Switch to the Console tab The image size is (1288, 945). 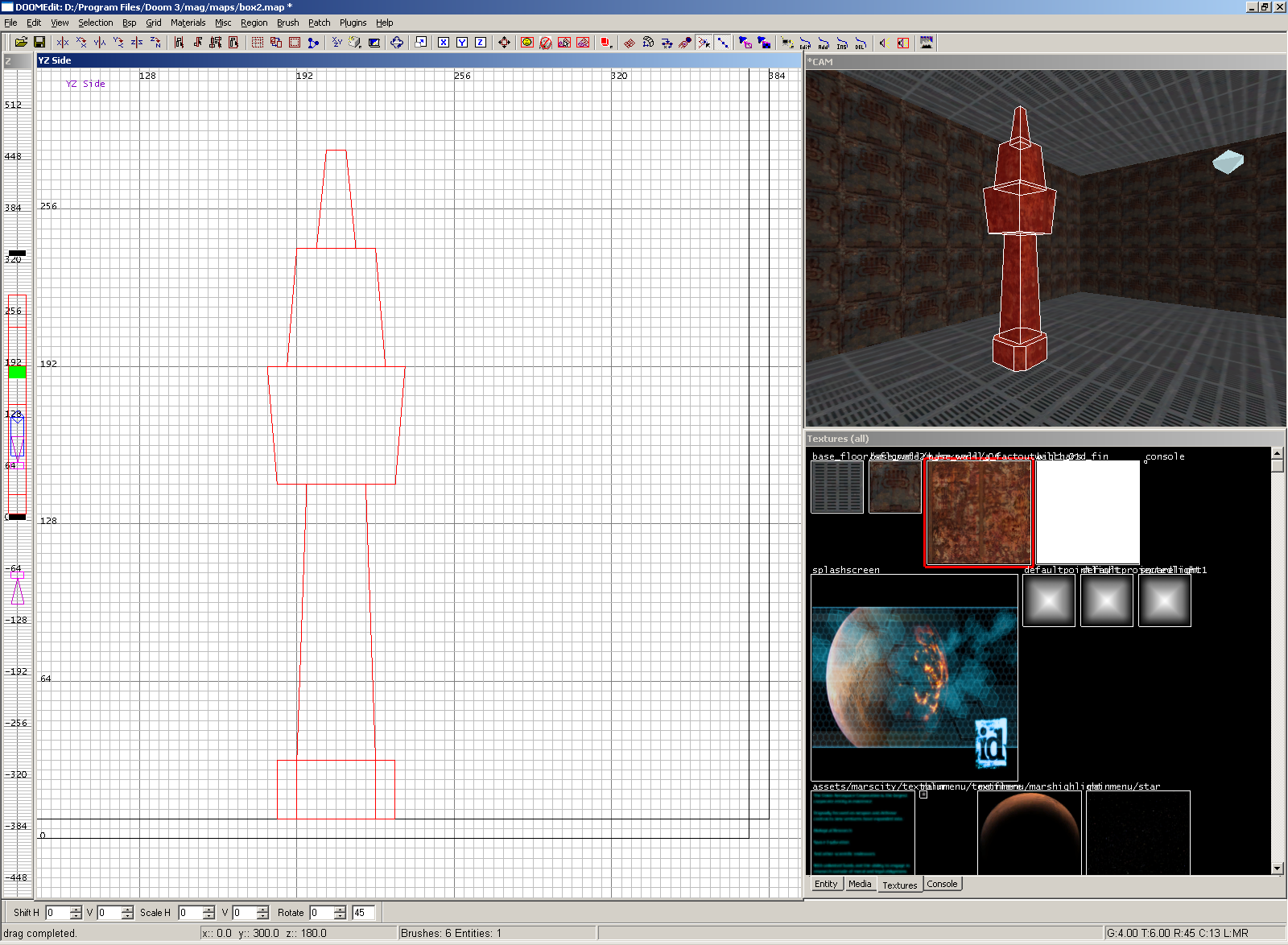pos(942,884)
